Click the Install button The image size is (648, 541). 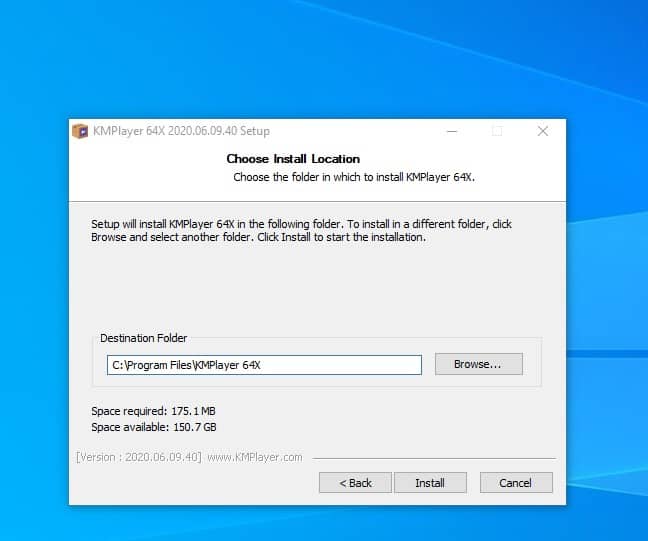(430, 483)
